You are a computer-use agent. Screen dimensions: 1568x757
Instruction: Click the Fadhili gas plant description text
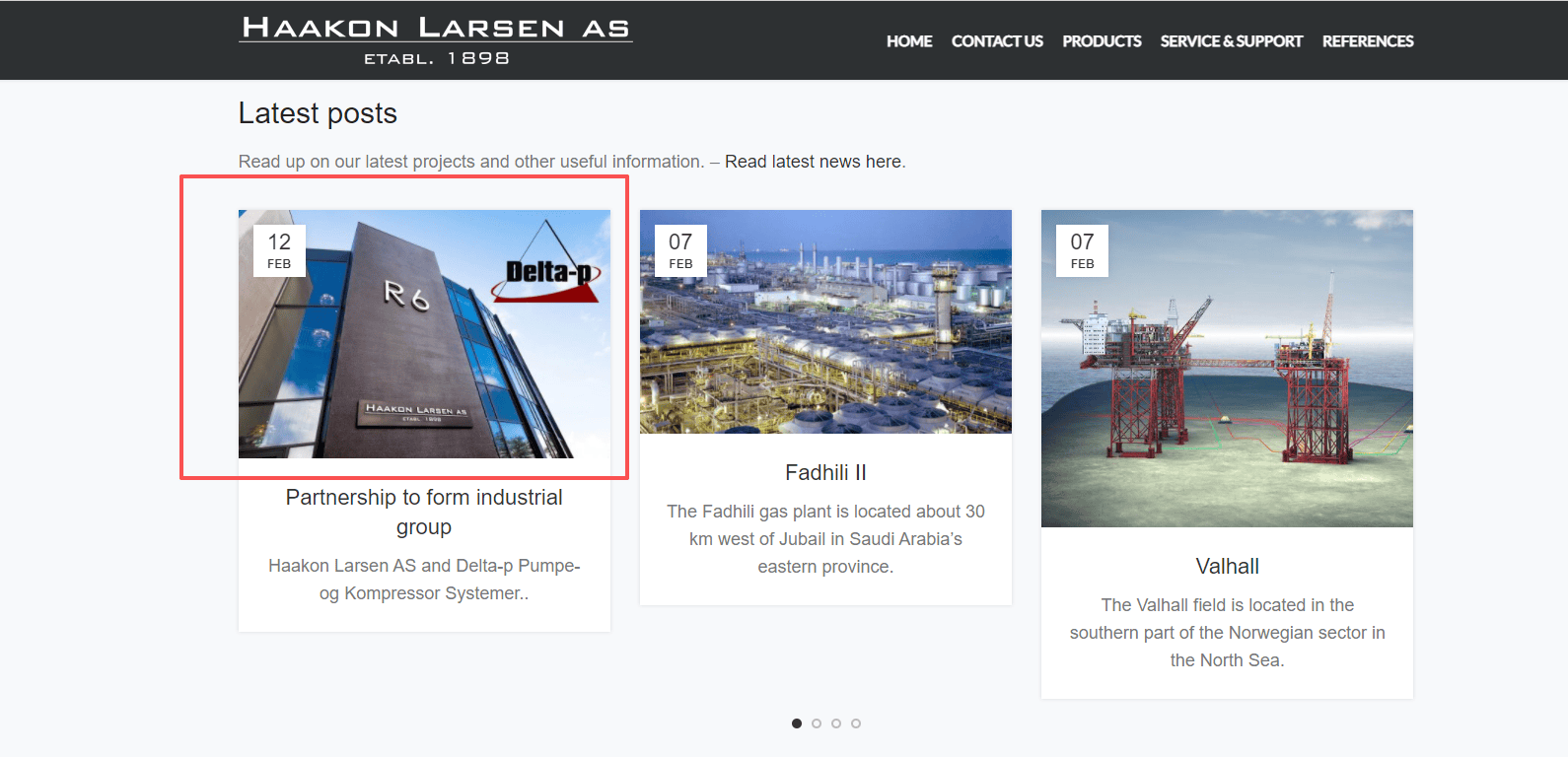(x=825, y=539)
